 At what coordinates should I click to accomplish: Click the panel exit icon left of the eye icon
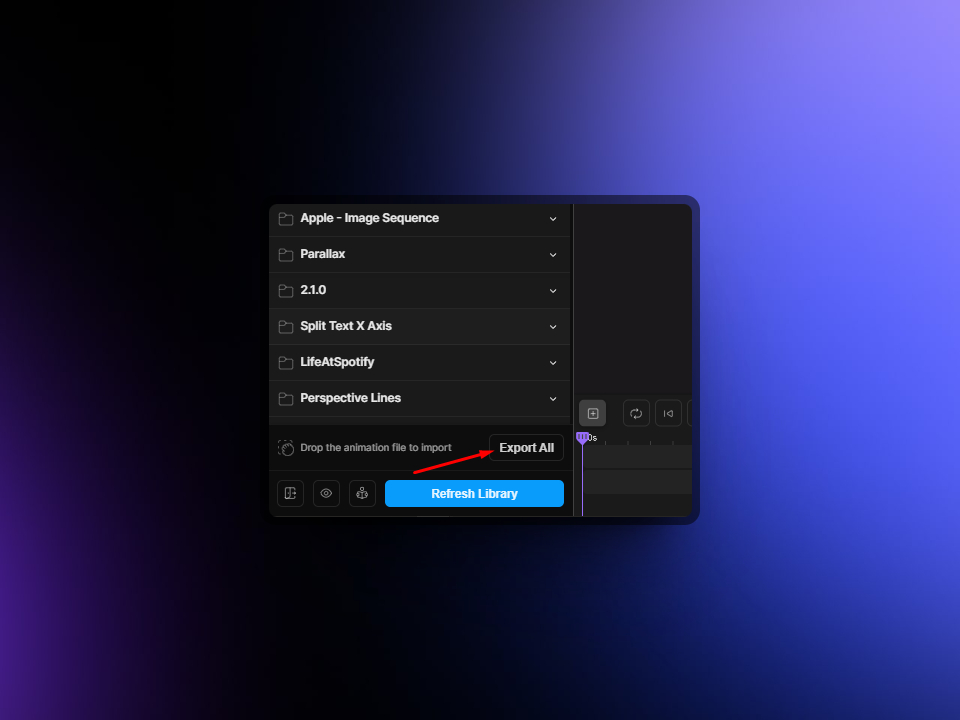click(x=290, y=493)
